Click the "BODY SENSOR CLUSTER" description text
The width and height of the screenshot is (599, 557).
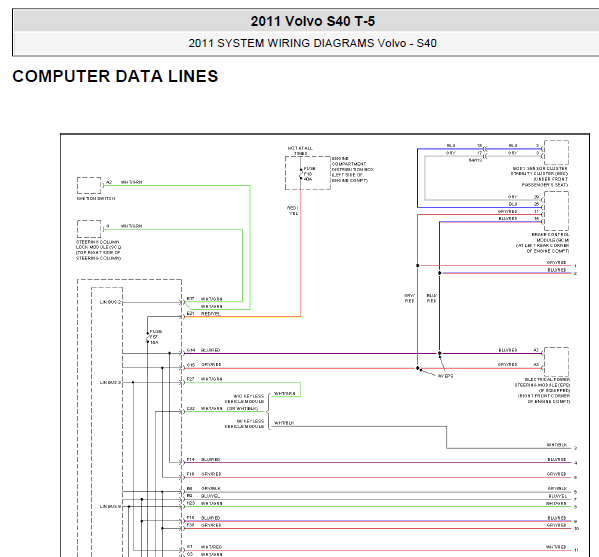click(x=540, y=176)
